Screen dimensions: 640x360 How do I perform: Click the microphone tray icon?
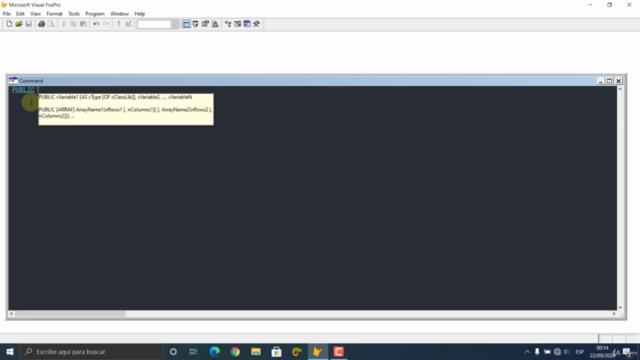[x=537, y=351]
